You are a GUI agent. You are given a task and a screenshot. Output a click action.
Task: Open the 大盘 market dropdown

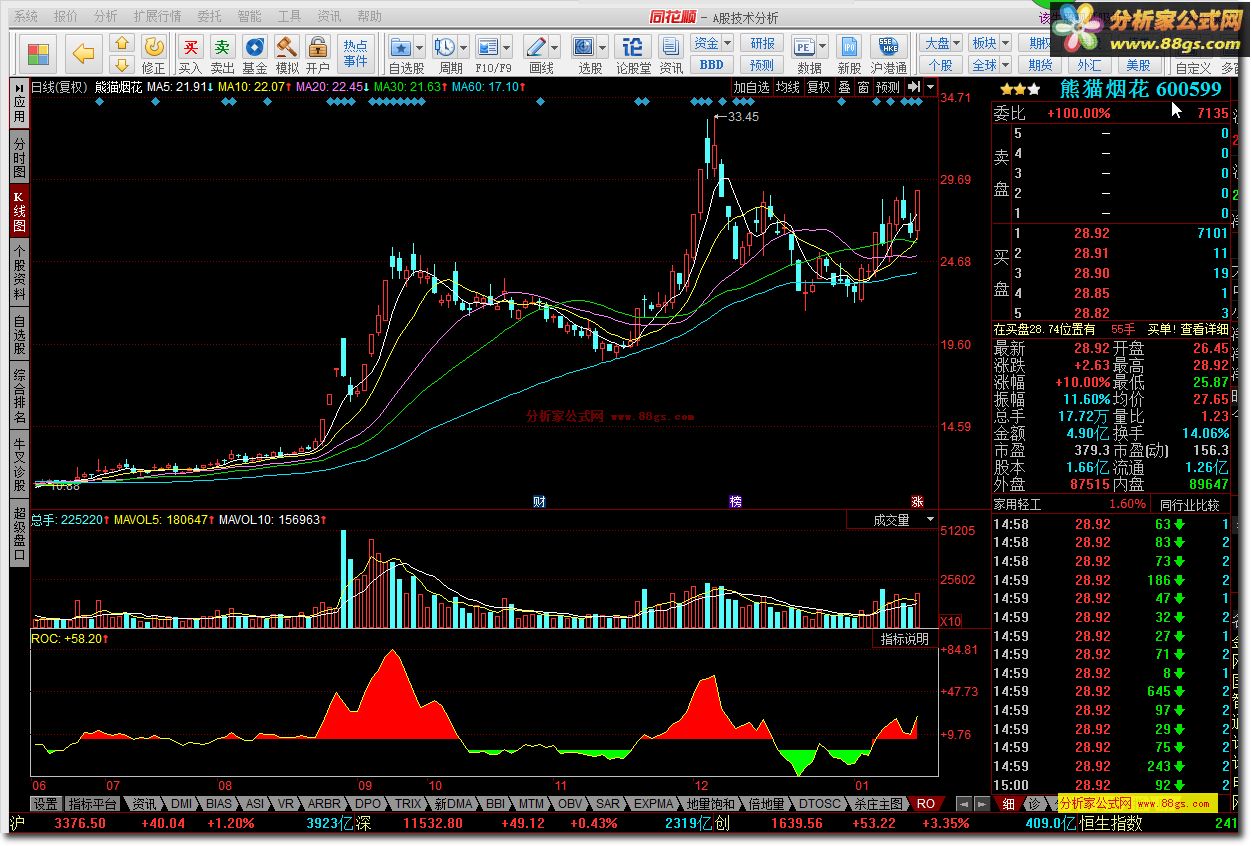[x=941, y=44]
